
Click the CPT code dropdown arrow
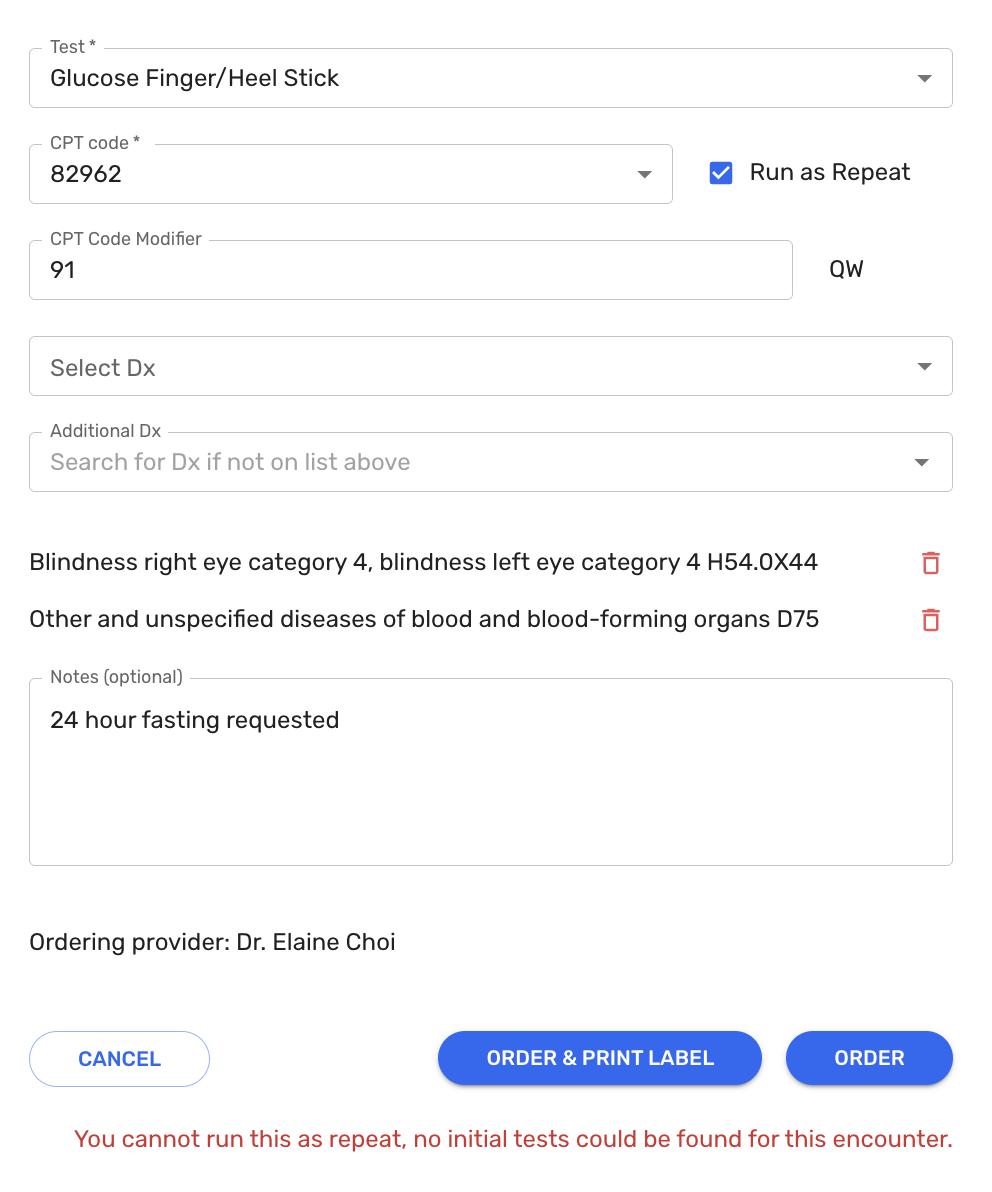click(644, 175)
